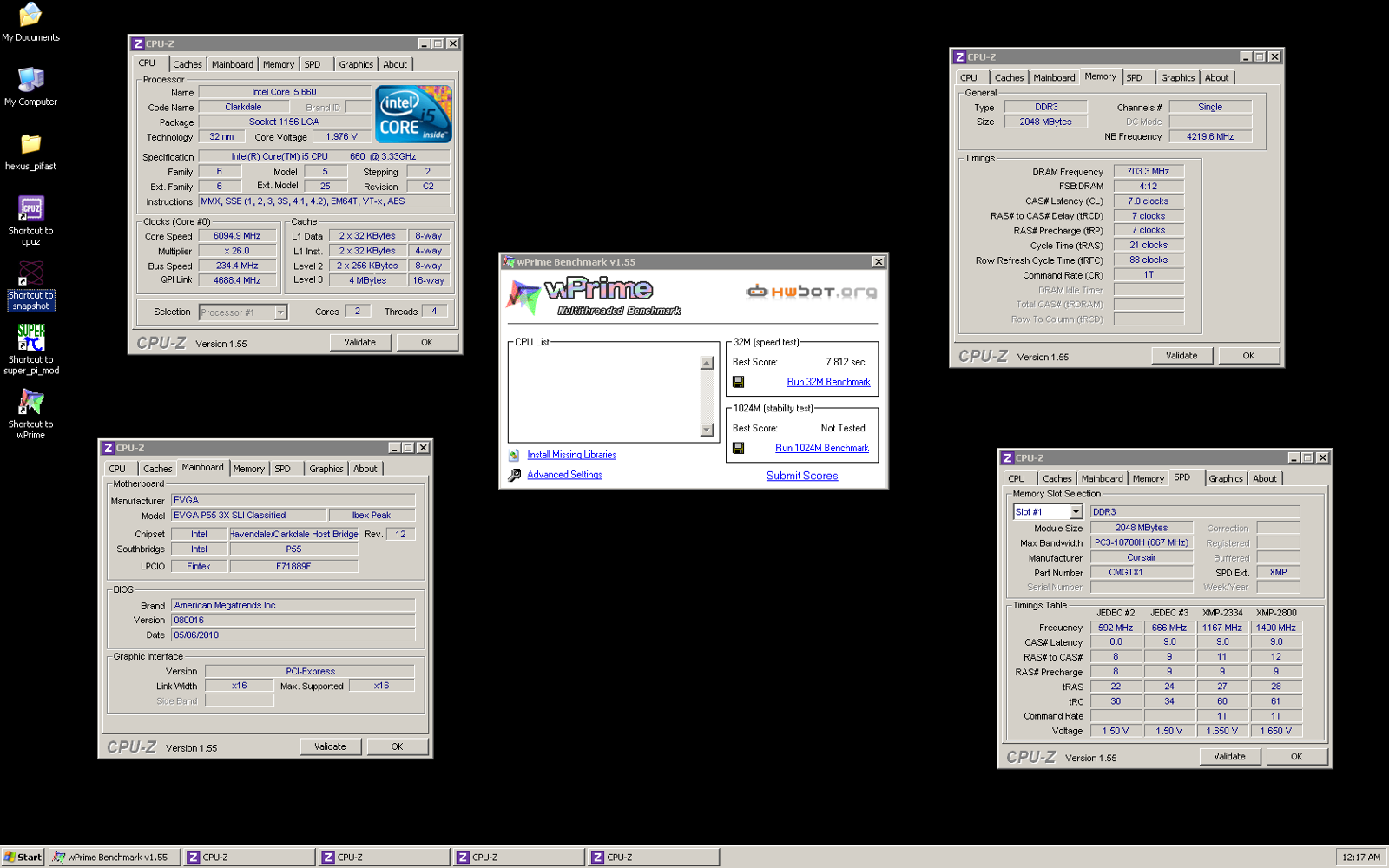This screenshot has height=868, width=1389.
Task: Click Install Missing Libraries link
Action: click(x=571, y=455)
